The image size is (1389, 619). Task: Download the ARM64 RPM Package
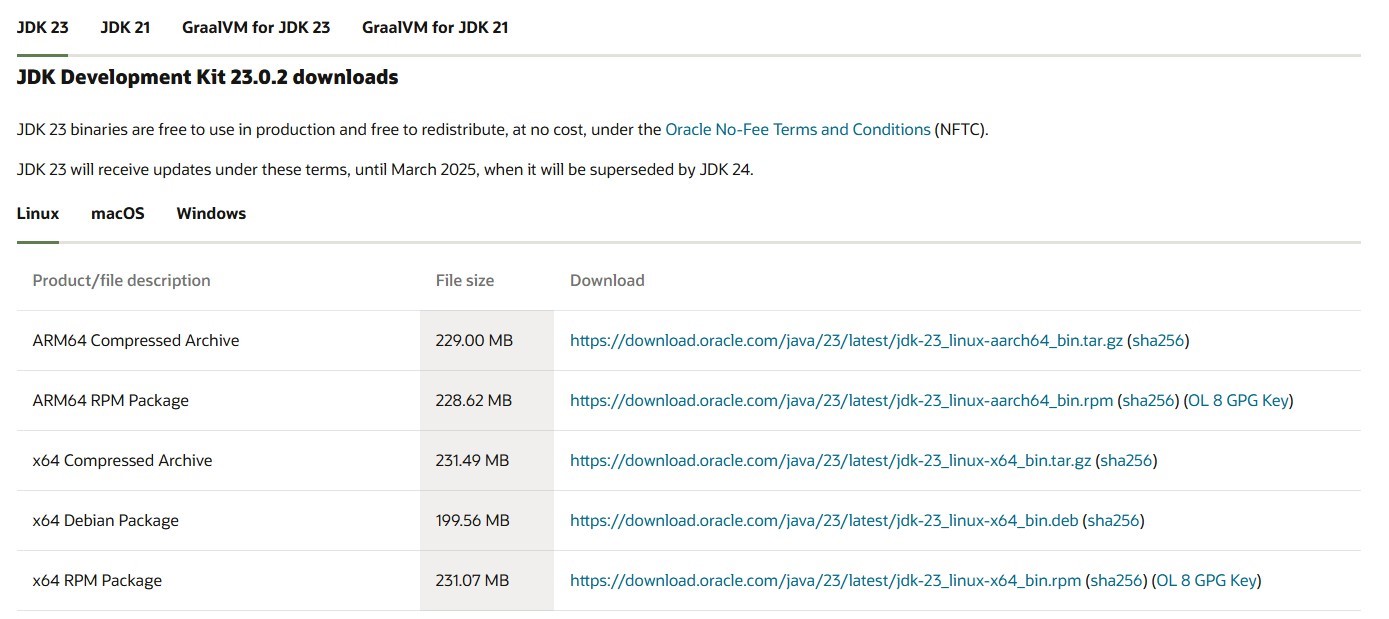click(840, 400)
